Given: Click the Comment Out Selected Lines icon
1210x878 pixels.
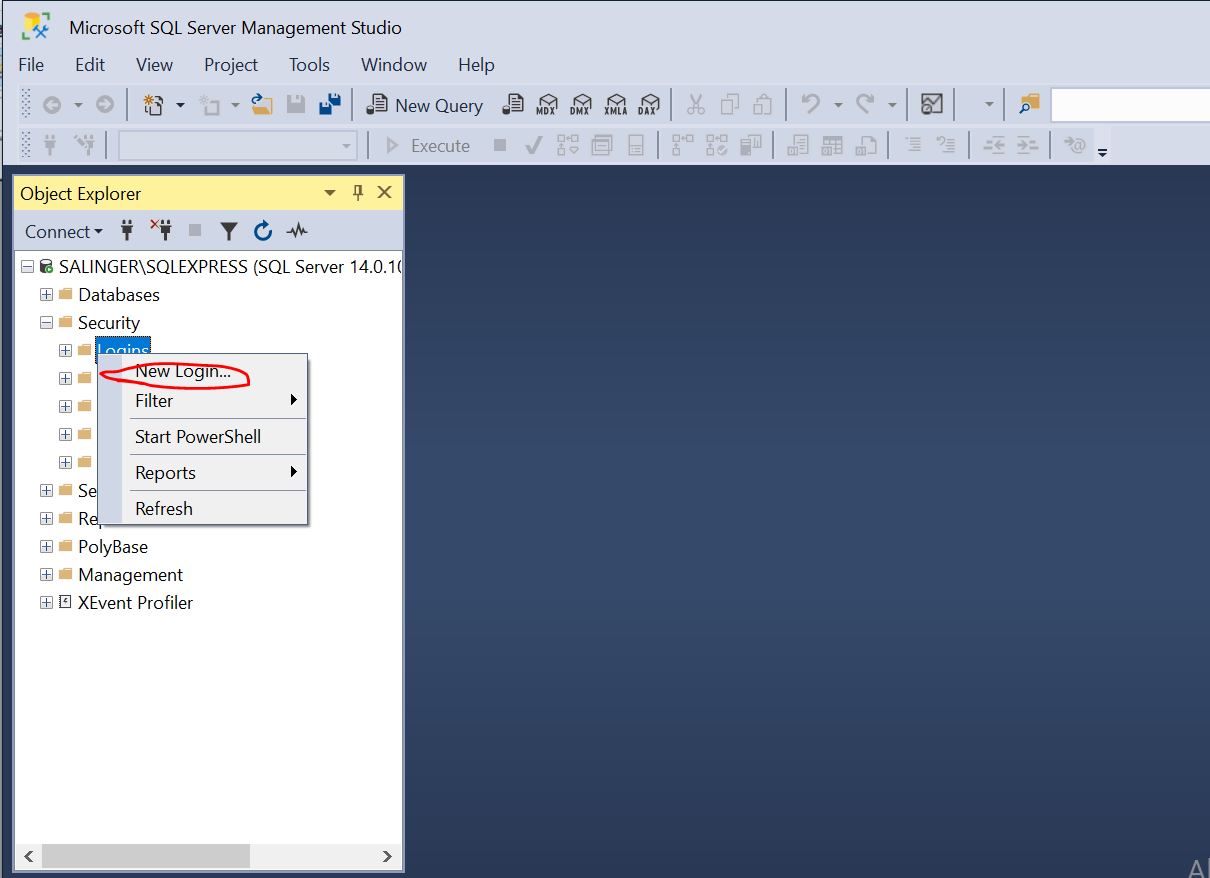Looking at the screenshot, I should coord(913,145).
